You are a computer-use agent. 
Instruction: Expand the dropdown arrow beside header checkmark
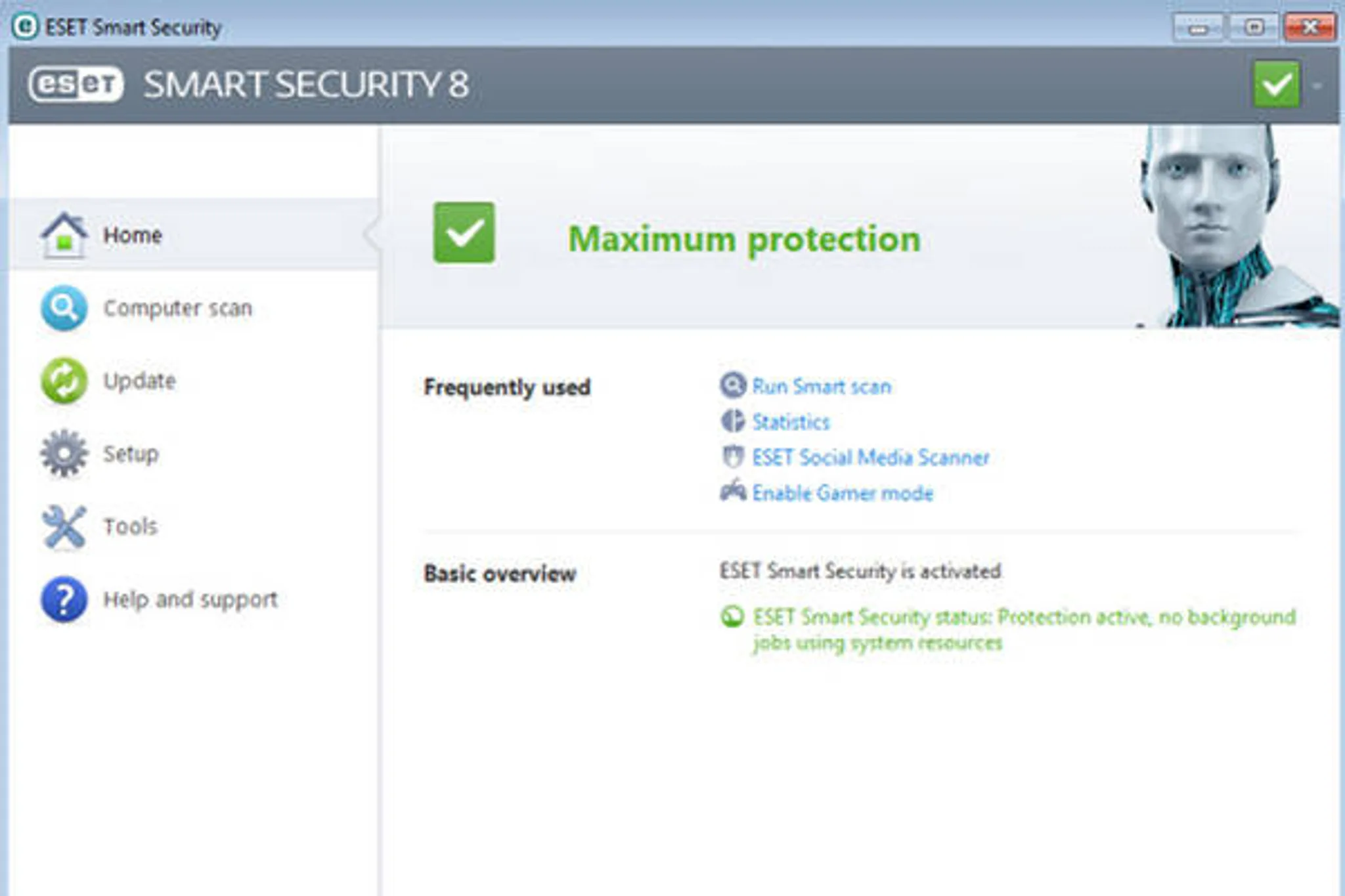coord(1316,85)
